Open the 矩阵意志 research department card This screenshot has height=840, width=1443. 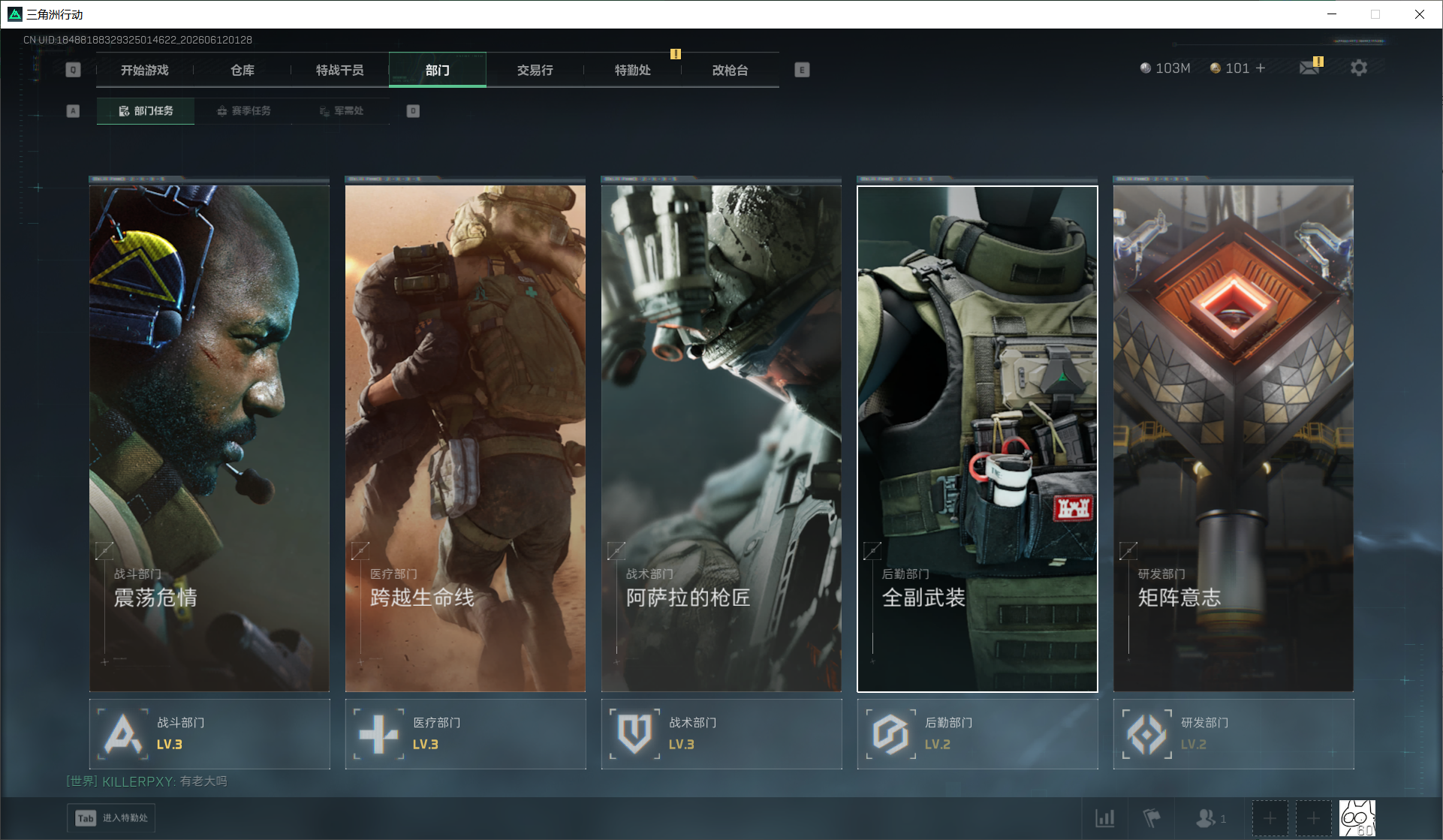point(1234,438)
